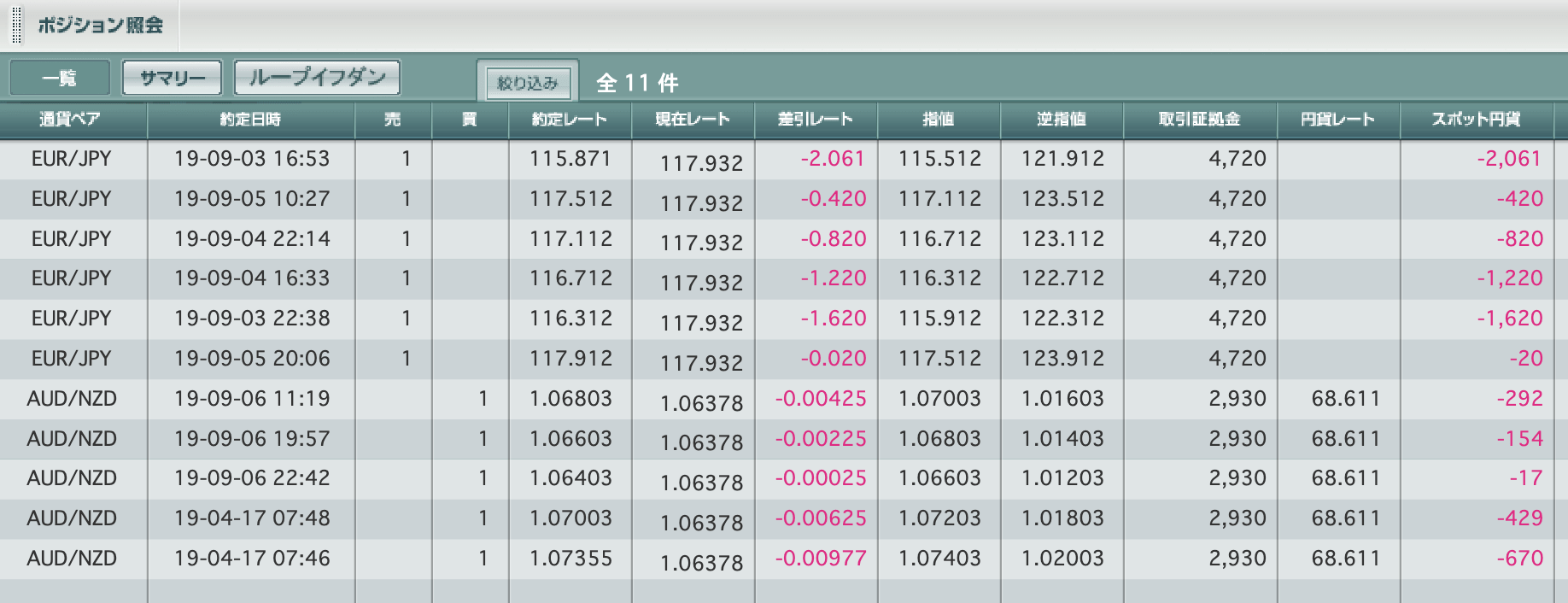
Task: Click 差引レート value -0.00977
Action: tap(821, 559)
